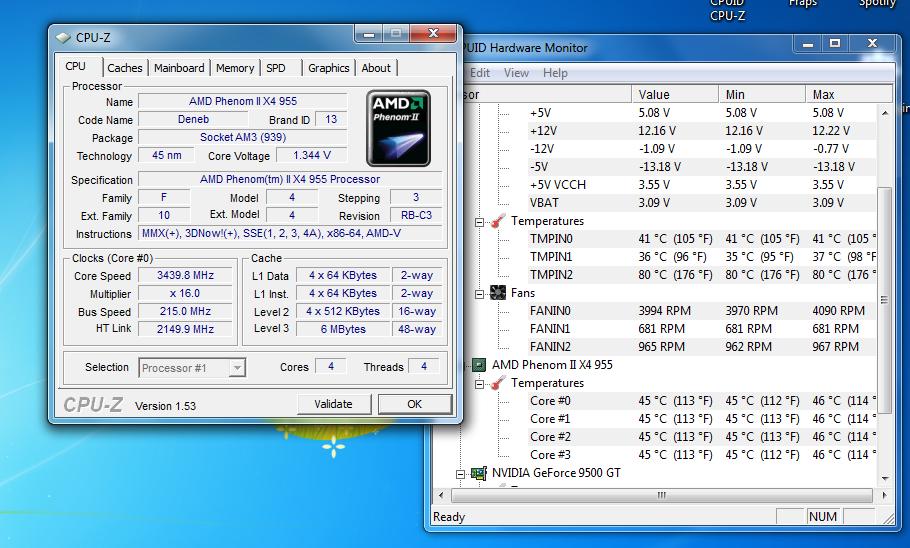Select the FANIN0 fan row

pos(702,311)
